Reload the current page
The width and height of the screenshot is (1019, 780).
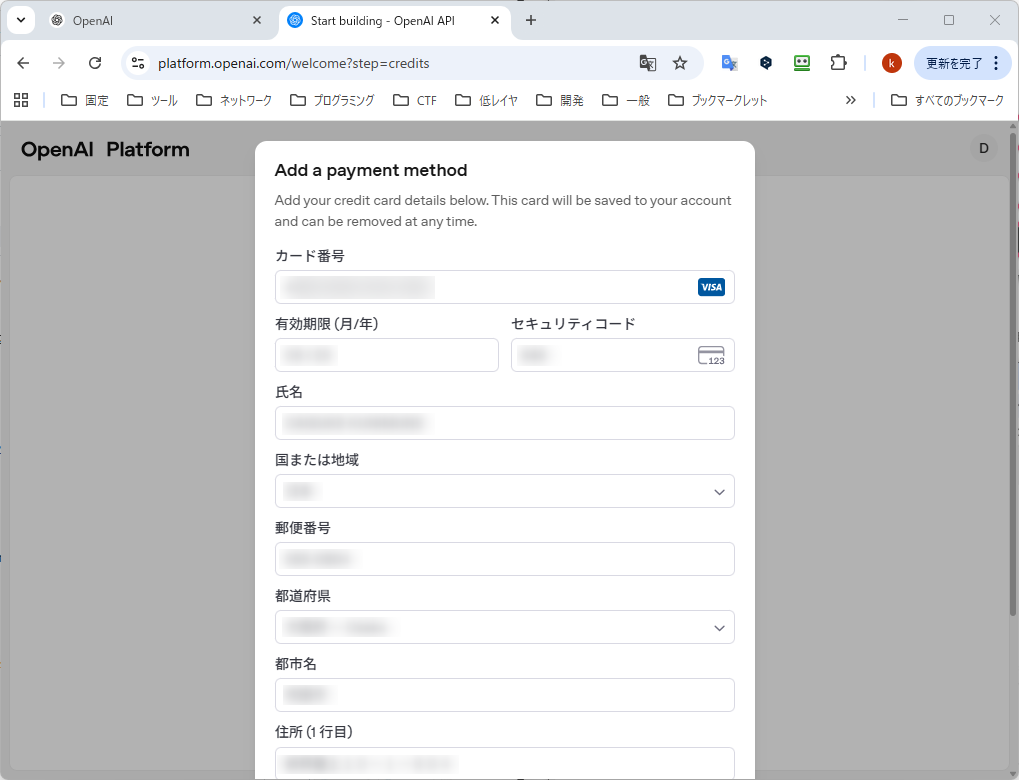pyautogui.click(x=95, y=62)
